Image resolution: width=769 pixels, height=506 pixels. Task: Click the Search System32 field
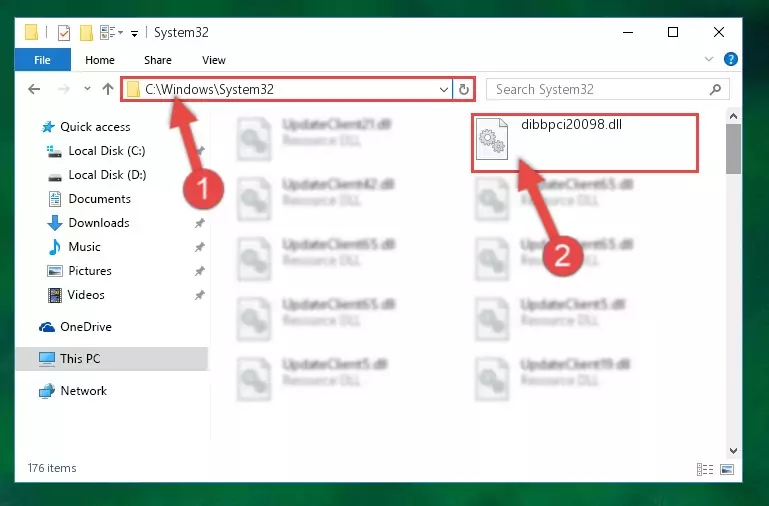click(607, 89)
